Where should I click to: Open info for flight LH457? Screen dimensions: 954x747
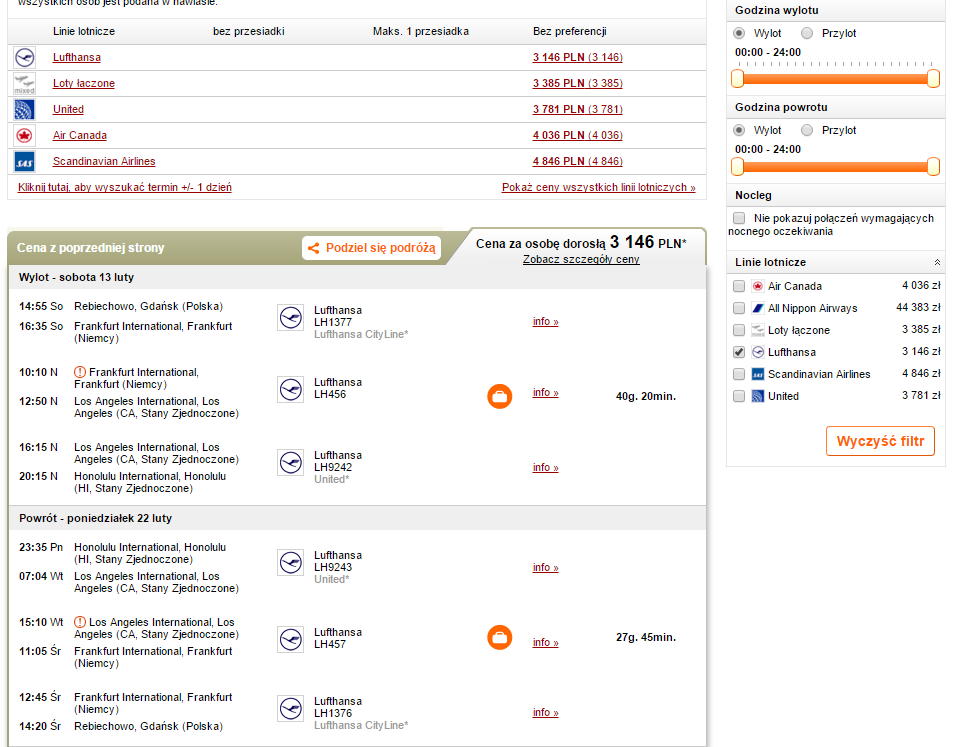tap(545, 642)
